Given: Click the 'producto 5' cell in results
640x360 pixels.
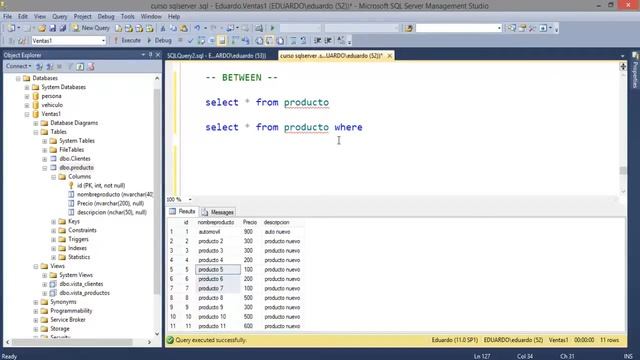Looking at the screenshot, I should coord(218,269).
